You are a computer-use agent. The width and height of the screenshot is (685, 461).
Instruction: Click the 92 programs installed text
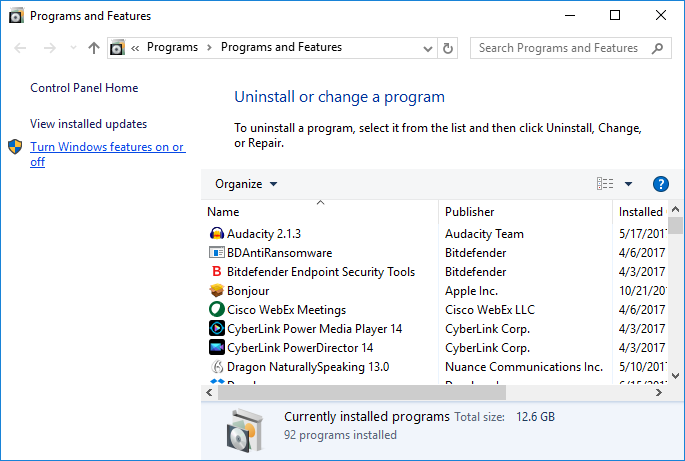pos(340,435)
